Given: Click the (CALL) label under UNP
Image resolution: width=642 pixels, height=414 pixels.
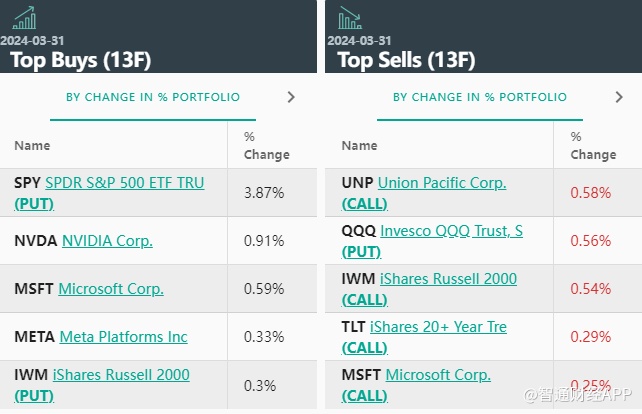Looking at the screenshot, I should click(364, 203).
